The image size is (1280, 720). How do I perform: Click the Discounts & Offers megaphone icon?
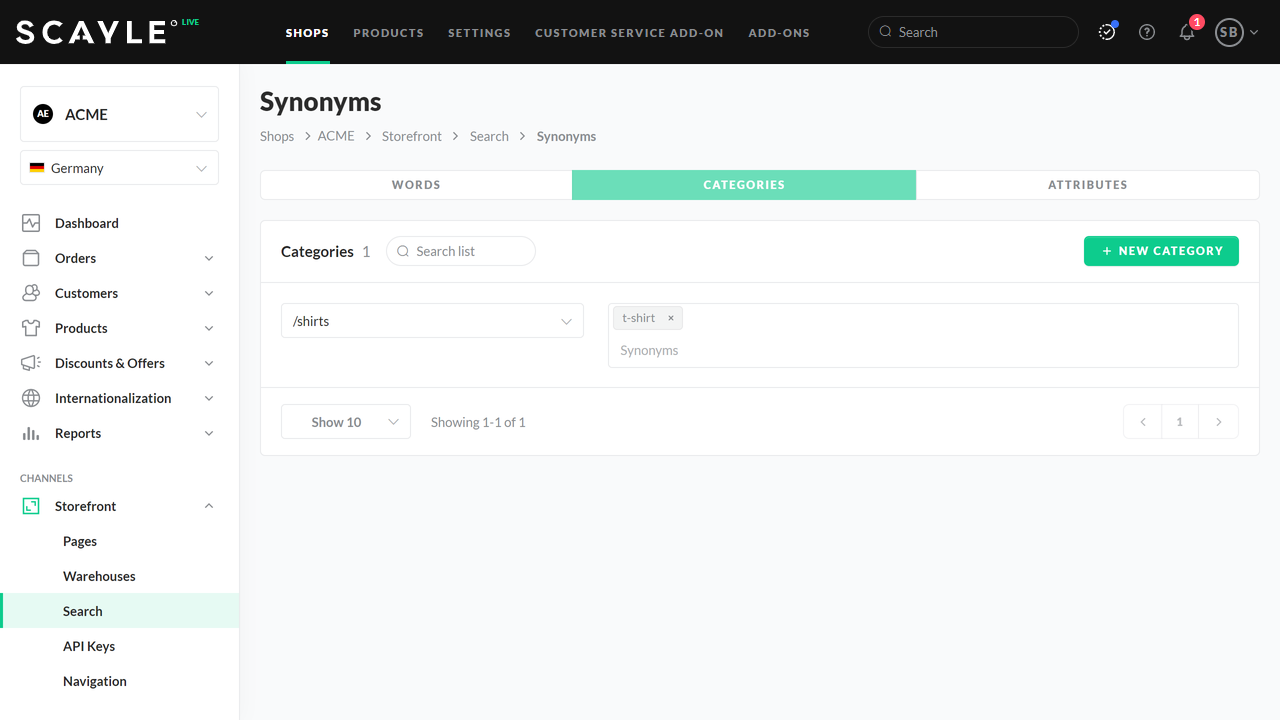click(x=31, y=363)
